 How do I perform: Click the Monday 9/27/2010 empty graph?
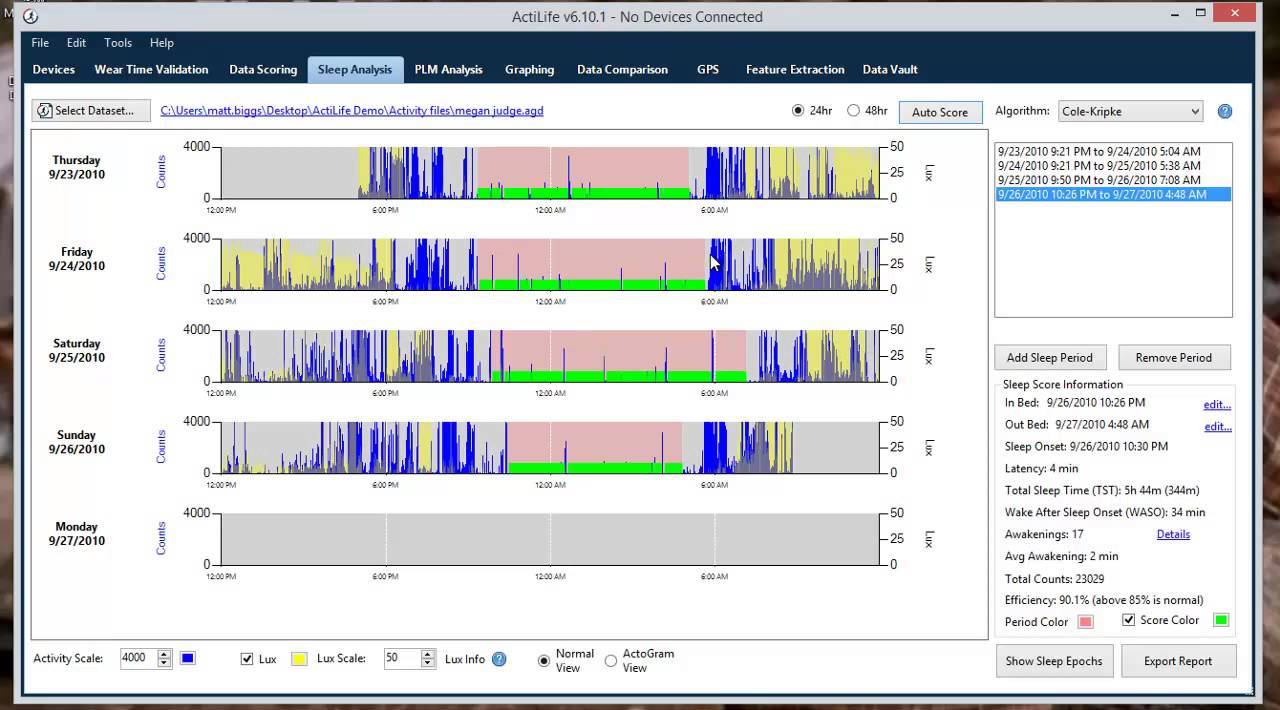click(x=549, y=538)
